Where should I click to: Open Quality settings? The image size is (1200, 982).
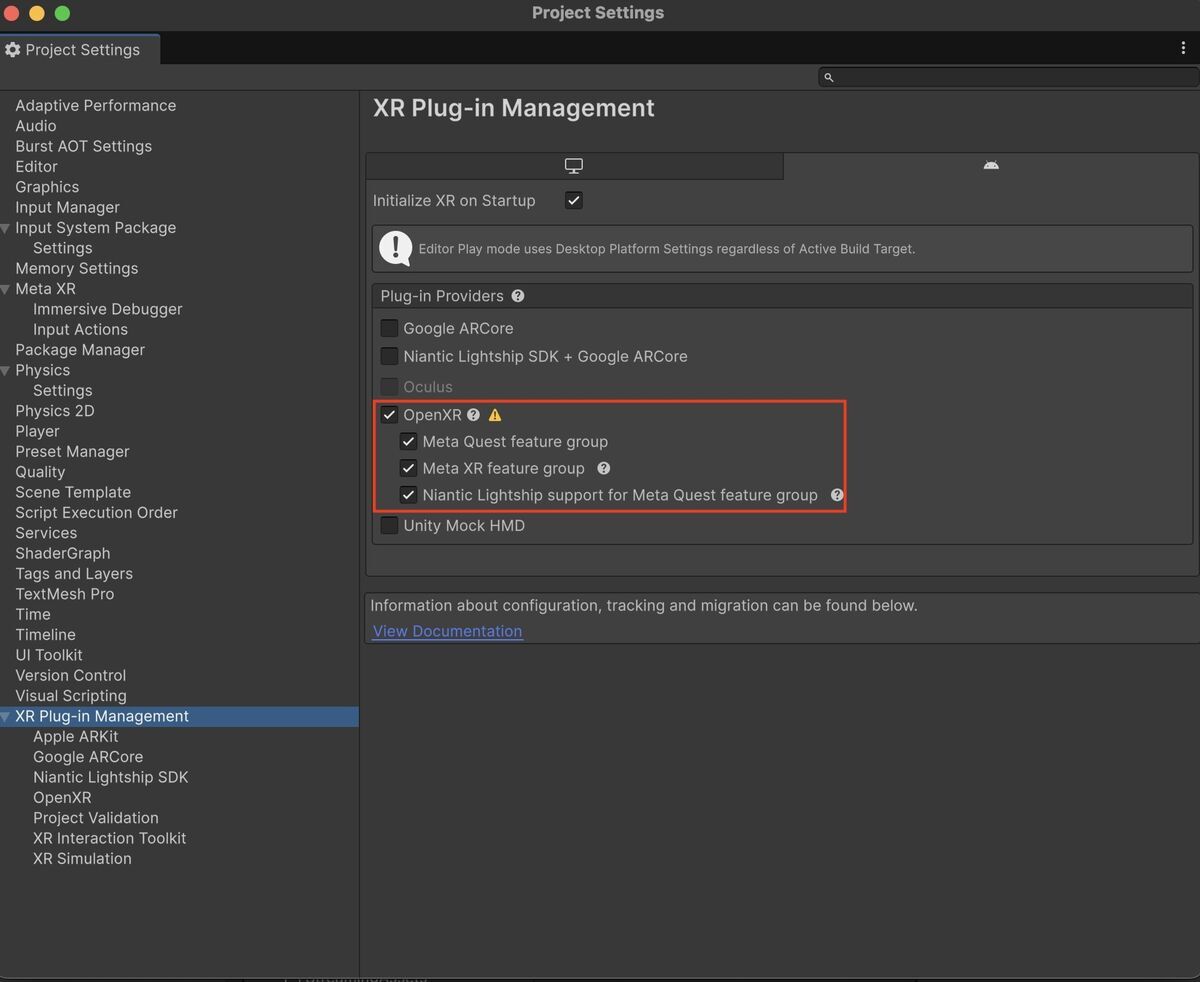pos(40,472)
